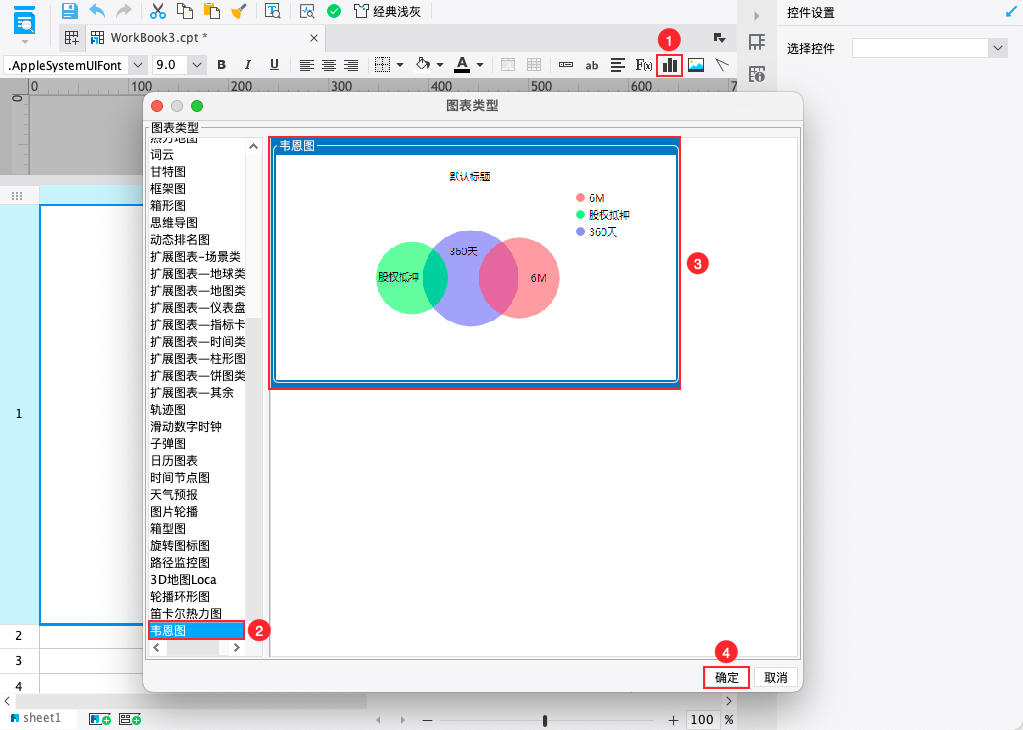
Task: Add a new polymerization sheet icon
Action: tap(130, 719)
